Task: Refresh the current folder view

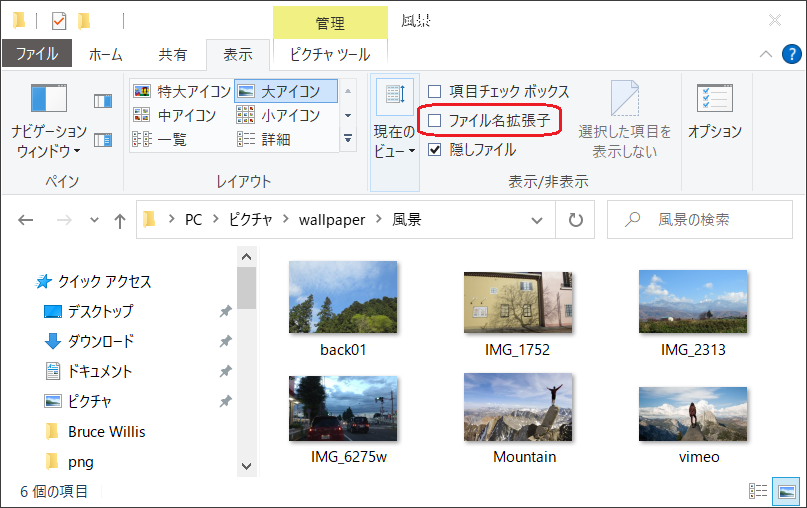Action: pyautogui.click(x=575, y=220)
